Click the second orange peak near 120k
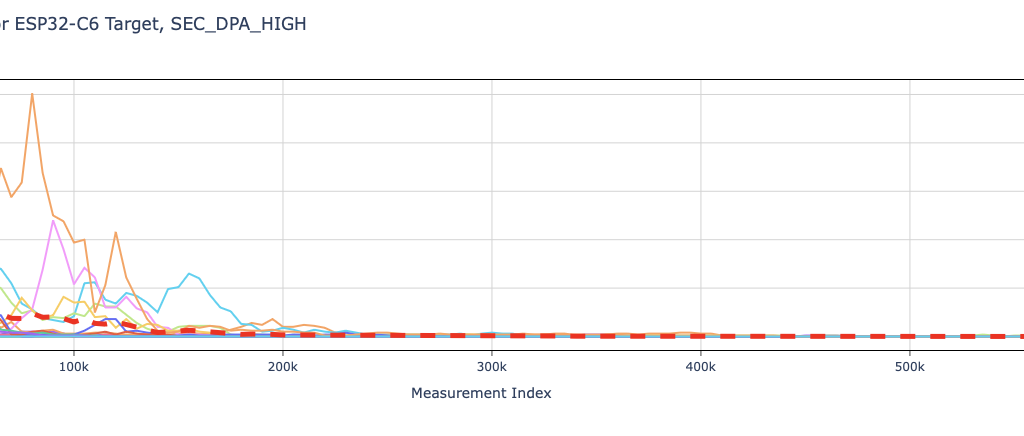The height and width of the screenshot is (436, 1024). pyautogui.click(x=116, y=233)
